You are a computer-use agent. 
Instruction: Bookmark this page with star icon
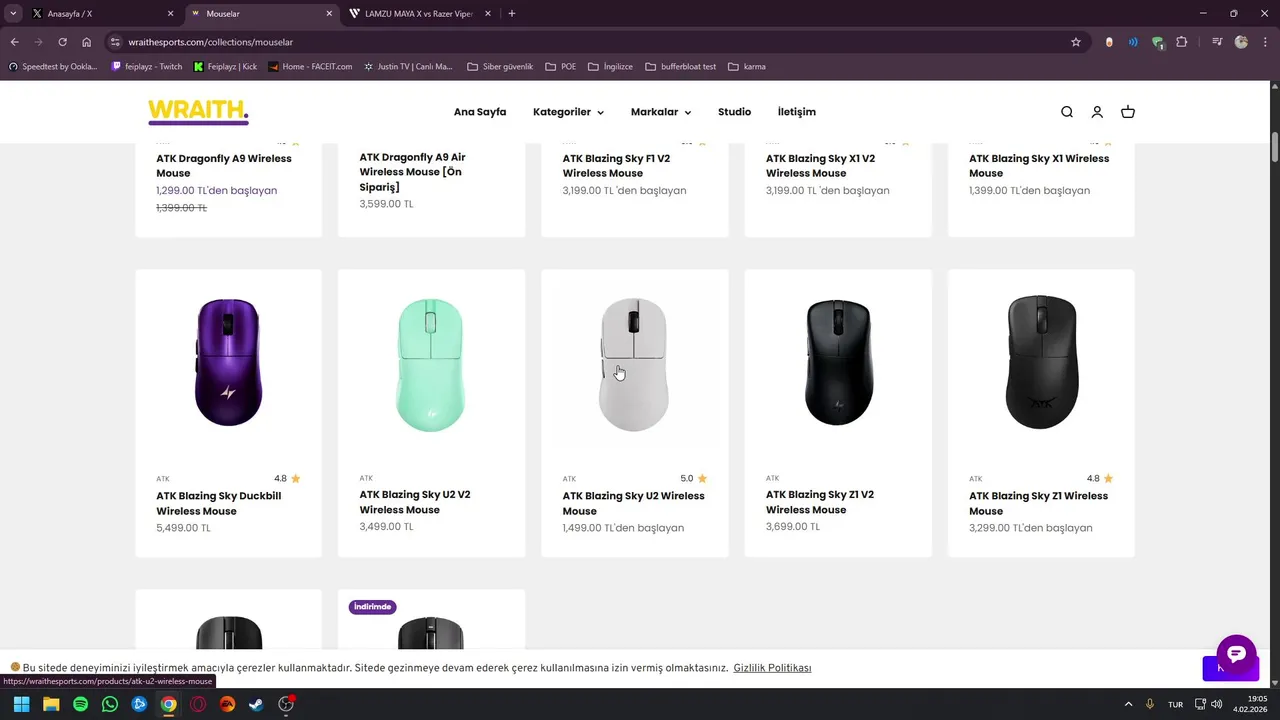(x=1076, y=42)
